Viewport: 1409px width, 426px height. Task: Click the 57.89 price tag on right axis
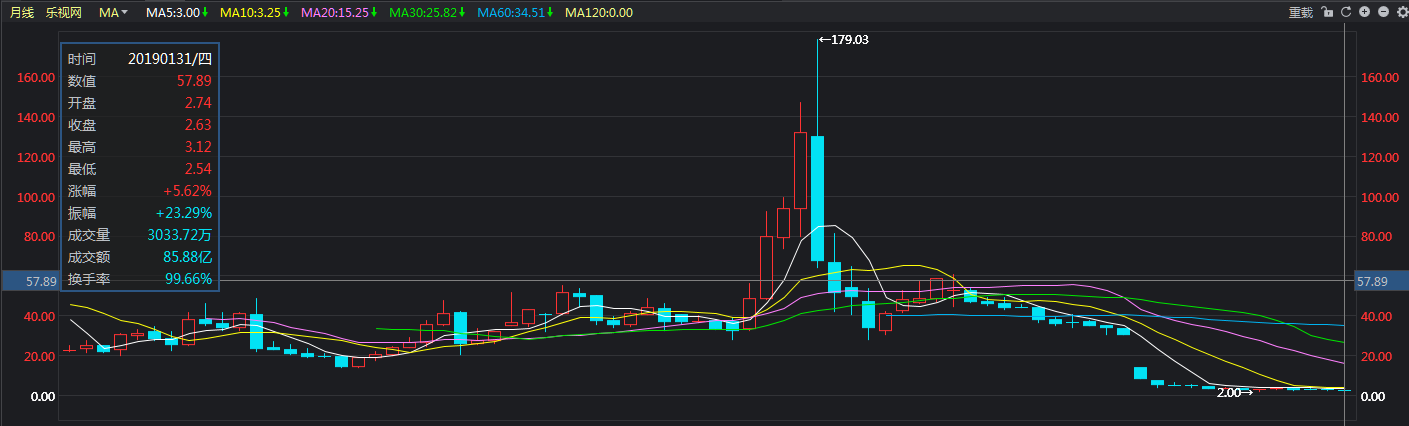click(x=1372, y=282)
